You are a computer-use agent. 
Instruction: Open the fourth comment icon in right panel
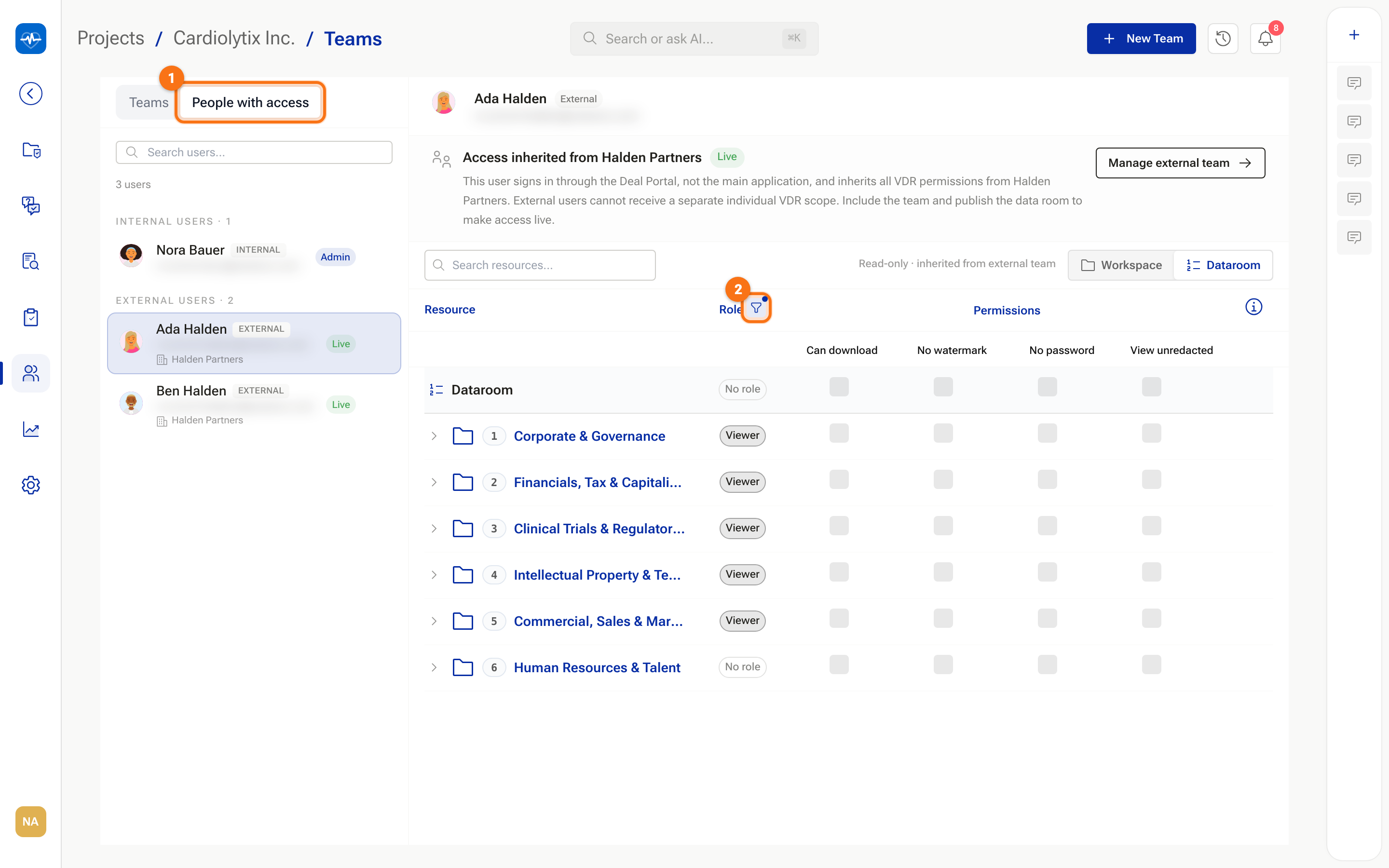(1354, 199)
